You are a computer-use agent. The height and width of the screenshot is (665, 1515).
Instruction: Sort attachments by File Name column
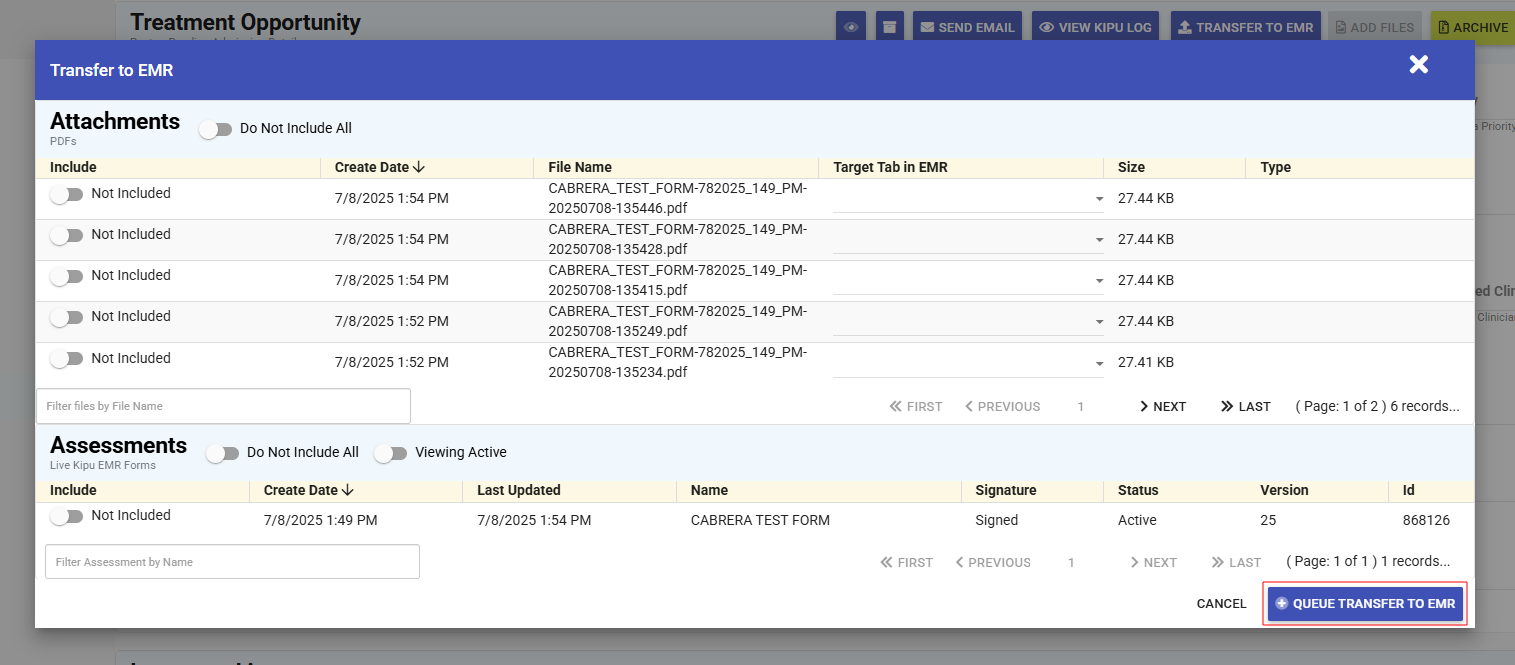pyautogui.click(x=580, y=167)
